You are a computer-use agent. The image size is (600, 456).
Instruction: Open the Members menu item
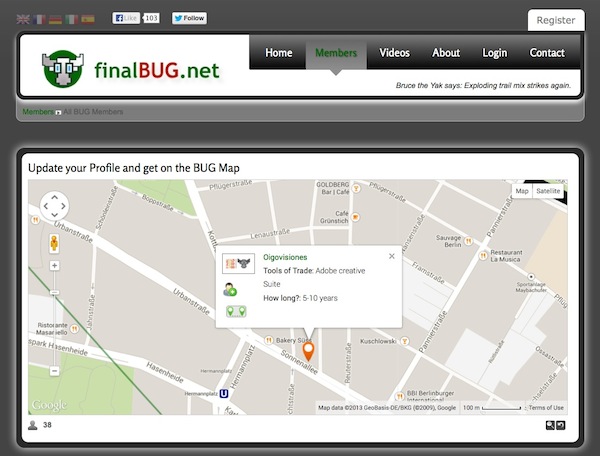[336, 53]
